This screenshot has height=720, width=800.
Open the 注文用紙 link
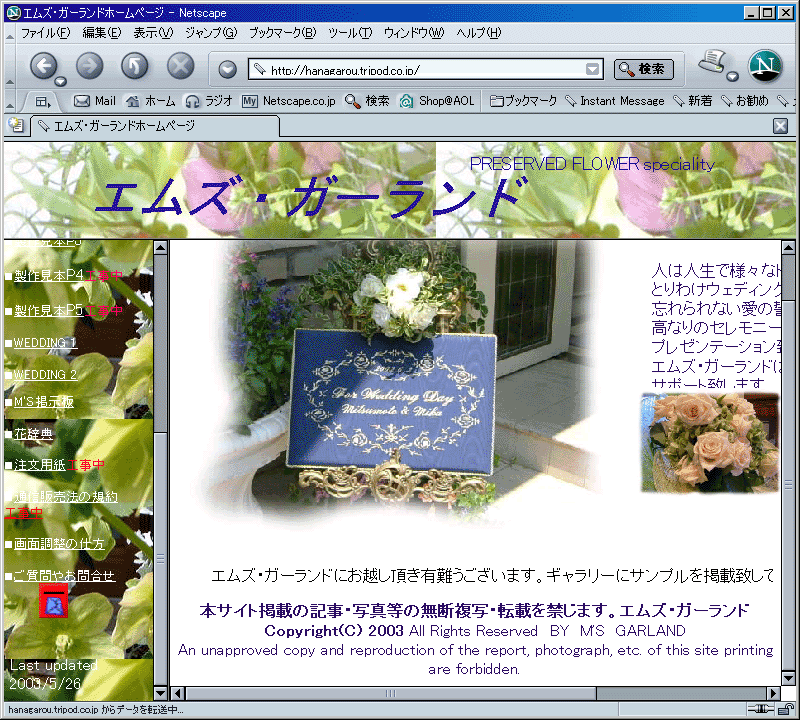pos(40,465)
